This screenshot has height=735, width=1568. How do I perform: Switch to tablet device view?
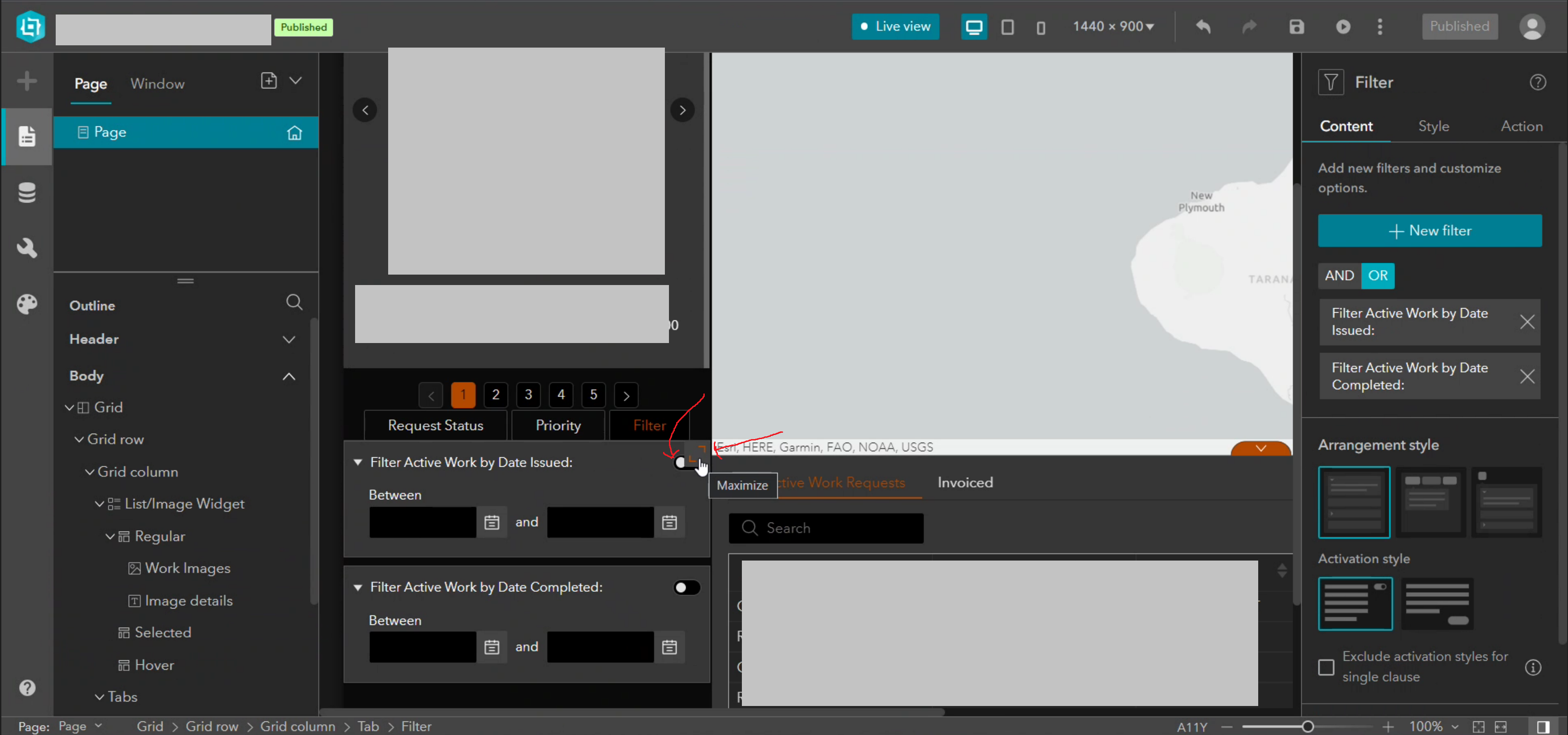1007,27
